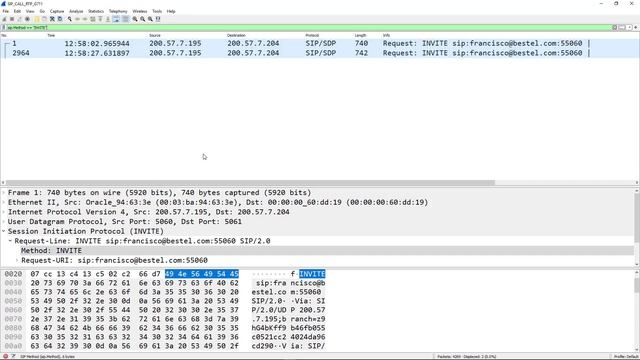Screen dimensions: 640x360
Task: Jump to the first packet
Action: coord(100,19)
